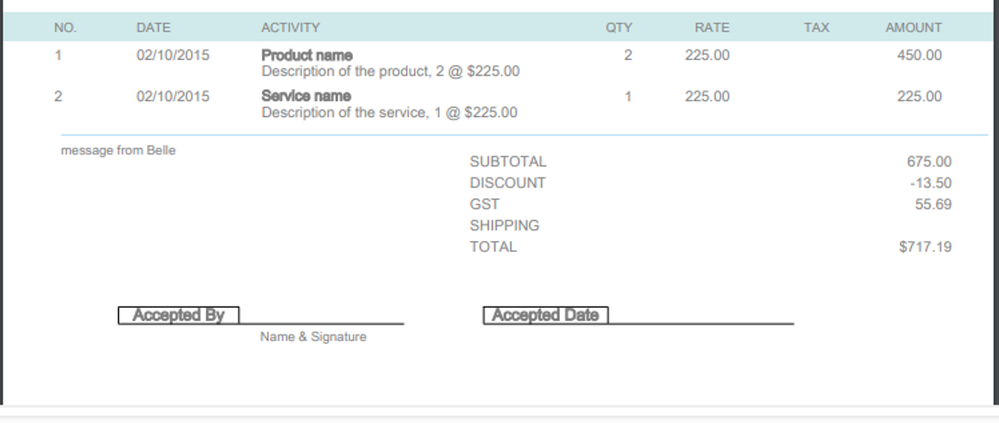Select the 55.69 GST value
The height and width of the screenshot is (423, 999).
coord(932,204)
